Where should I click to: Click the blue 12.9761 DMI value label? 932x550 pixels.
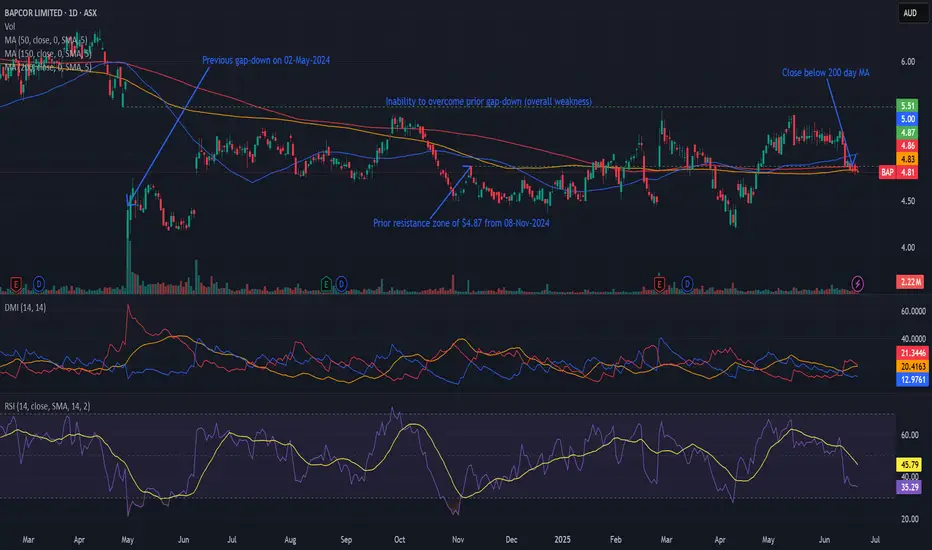(912, 380)
